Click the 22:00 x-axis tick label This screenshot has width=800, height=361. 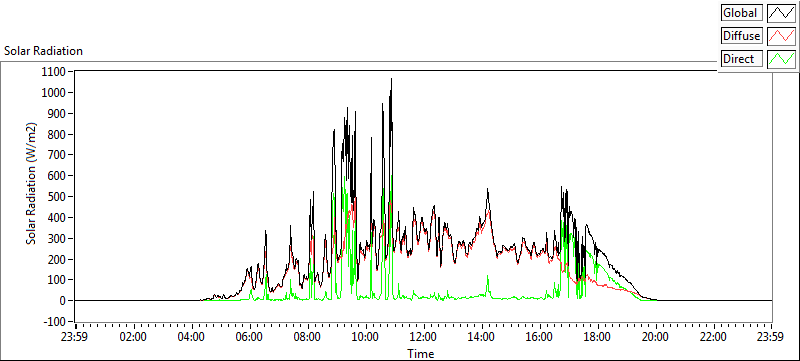pyautogui.click(x=713, y=337)
